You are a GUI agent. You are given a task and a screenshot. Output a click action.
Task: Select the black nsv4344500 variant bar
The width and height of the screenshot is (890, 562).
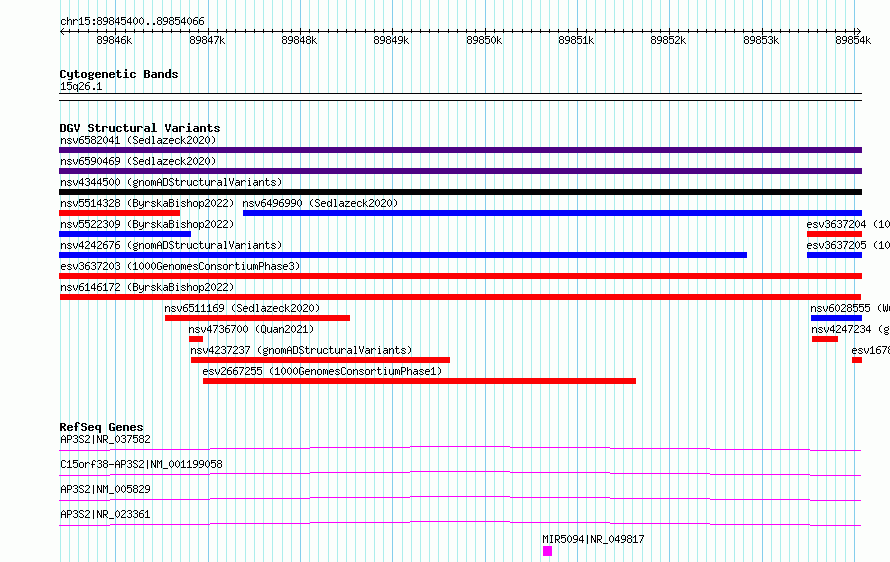click(x=460, y=192)
